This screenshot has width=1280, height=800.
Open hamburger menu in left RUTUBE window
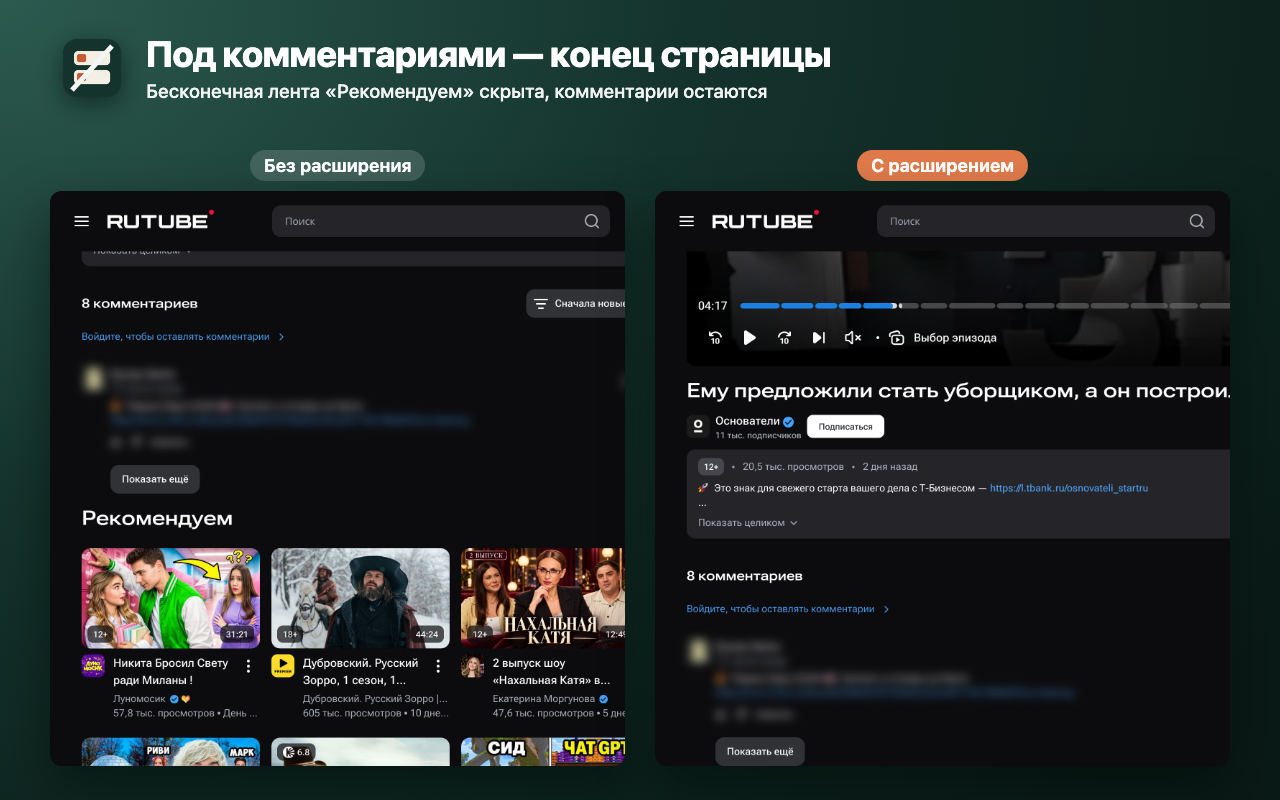coord(82,221)
